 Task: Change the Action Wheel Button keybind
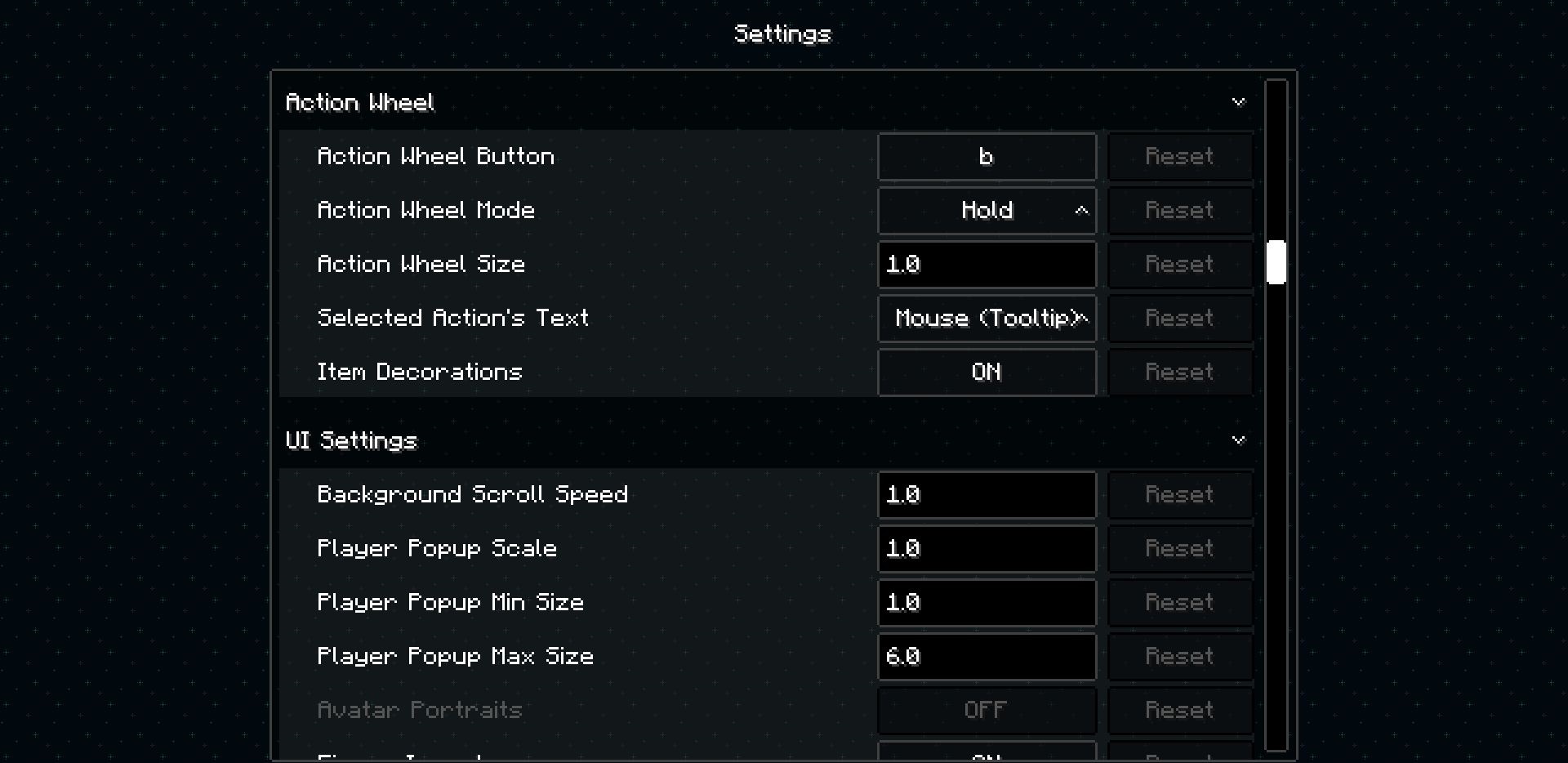(987, 156)
